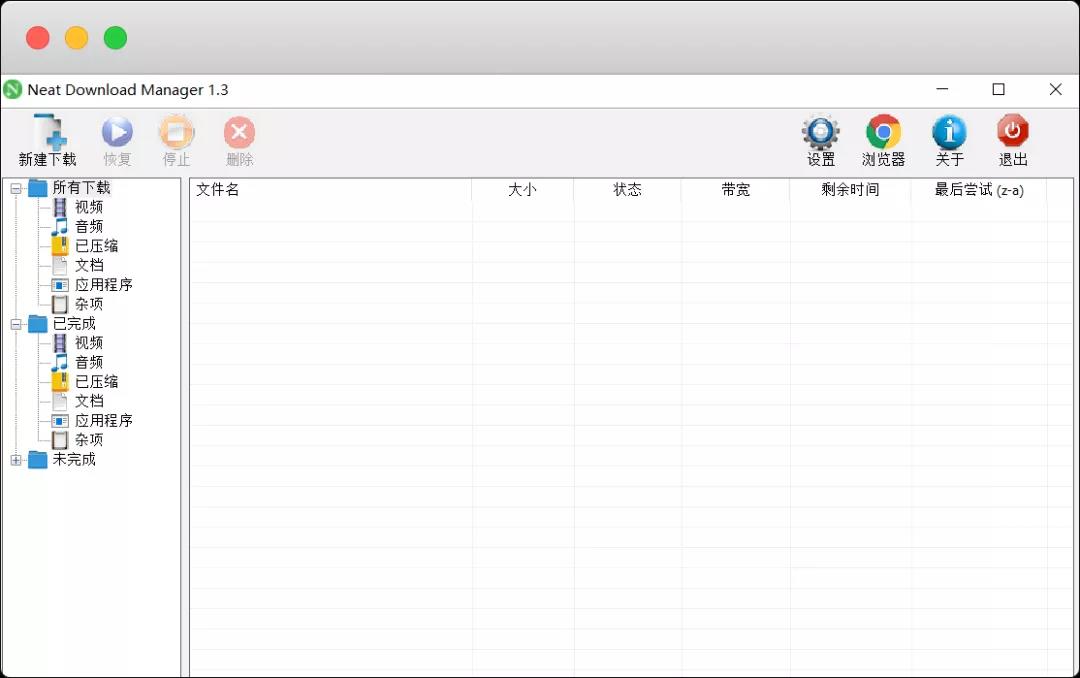Image resolution: width=1080 pixels, height=678 pixels.
Task: Minimize the Neat Download Manager window
Action: [942, 90]
